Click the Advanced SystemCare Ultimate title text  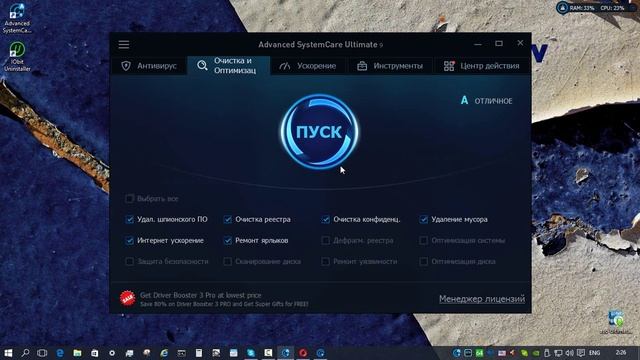click(320, 44)
